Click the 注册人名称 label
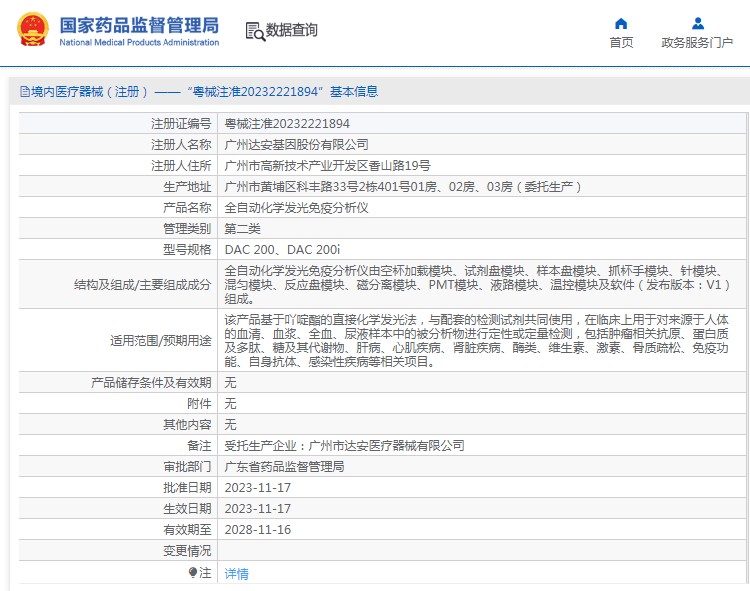The height and width of the screenshot is (591, 750). point(181,145)
